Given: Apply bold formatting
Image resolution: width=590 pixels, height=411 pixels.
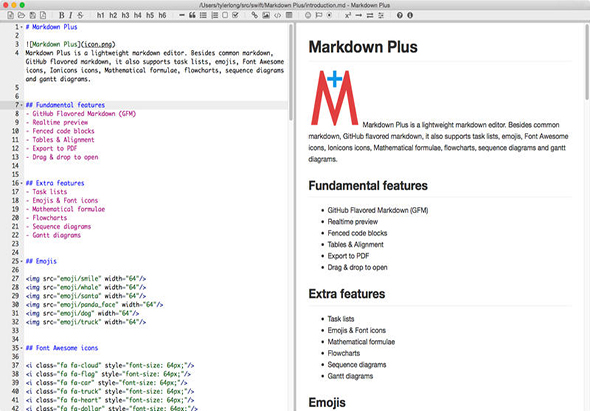Looking at the screenshot, I should pos(61,15).
